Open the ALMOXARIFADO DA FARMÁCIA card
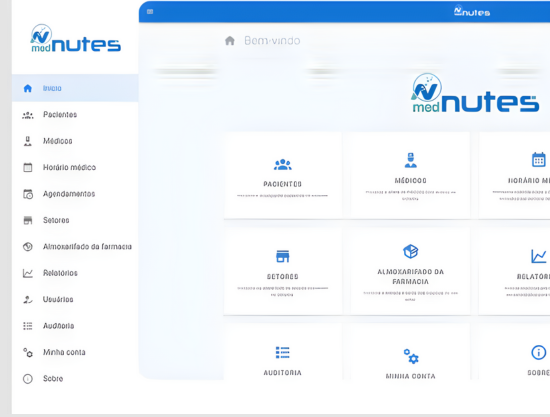This screenshot has height=417, width=550. pos(410,271)
